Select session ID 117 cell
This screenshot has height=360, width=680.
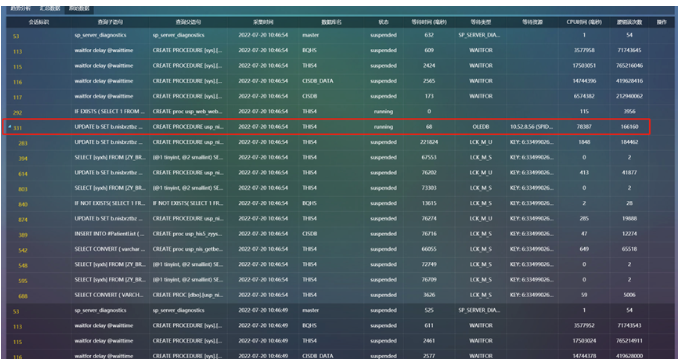17,97
